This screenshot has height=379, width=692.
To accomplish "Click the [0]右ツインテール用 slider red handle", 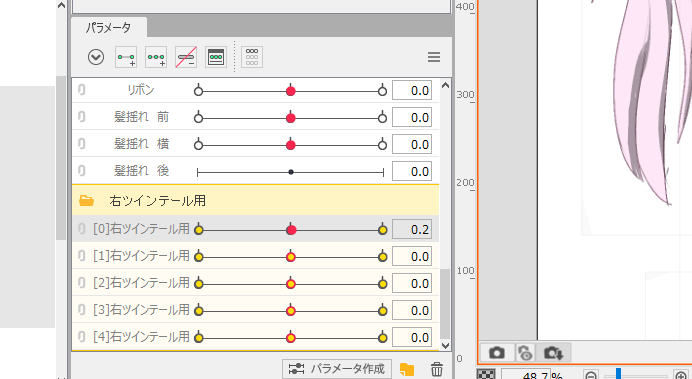I will (x=291, y=229).
